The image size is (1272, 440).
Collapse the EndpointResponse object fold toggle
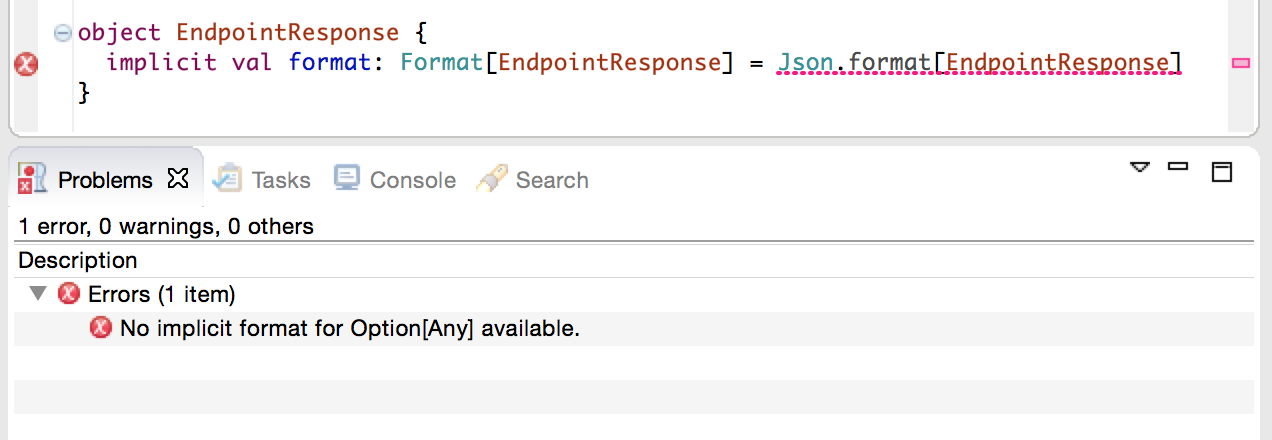click(x=62, y=33)
